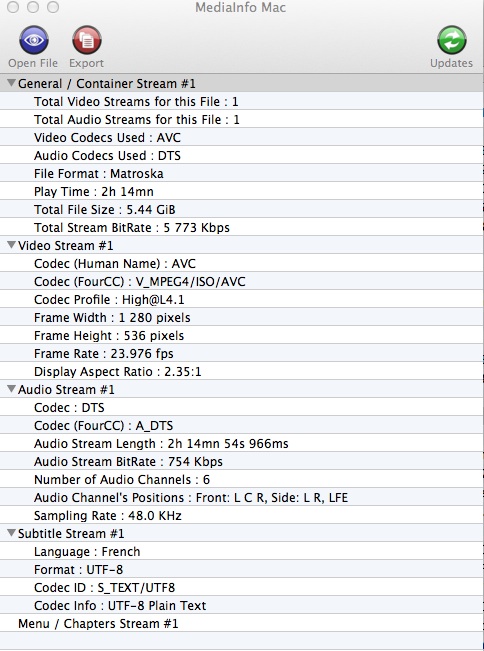The height and width of the screenshot is (651, 484).
Task: Select the Number of Audio Channels row
Action: 242,480
